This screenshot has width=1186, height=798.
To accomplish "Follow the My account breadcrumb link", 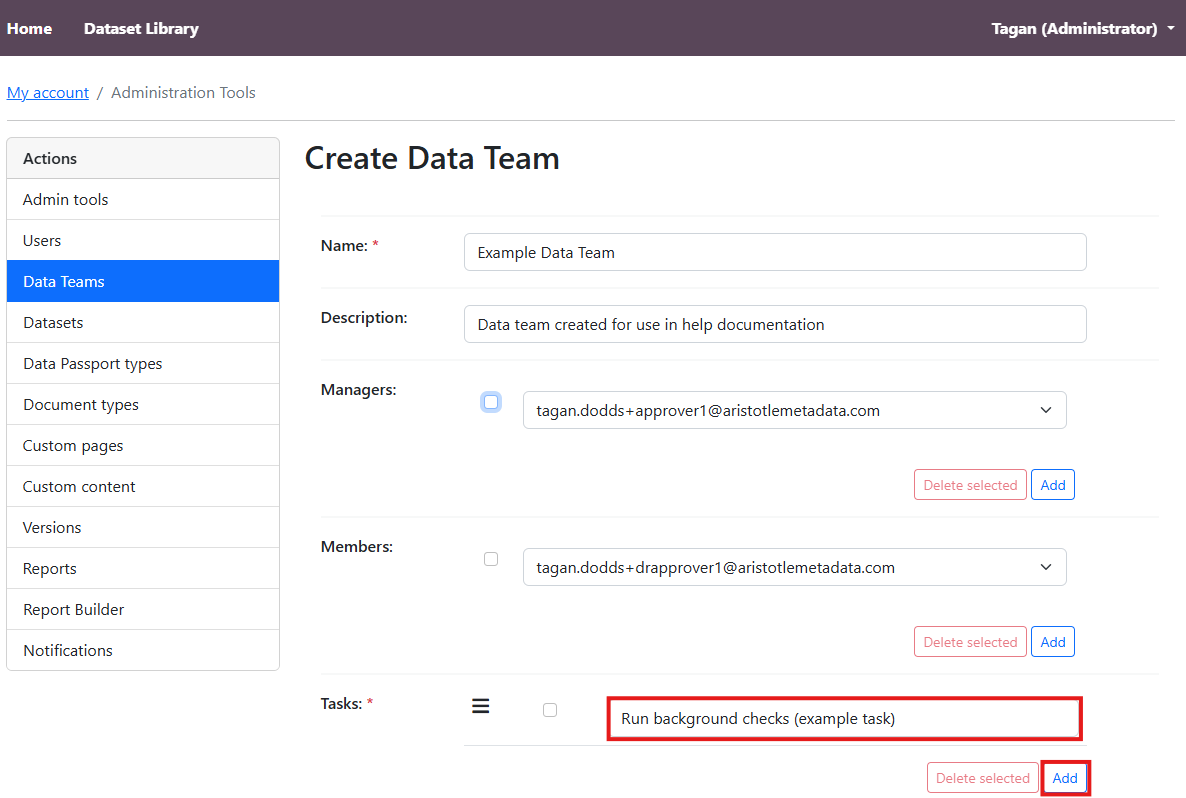I will (48, 92).
